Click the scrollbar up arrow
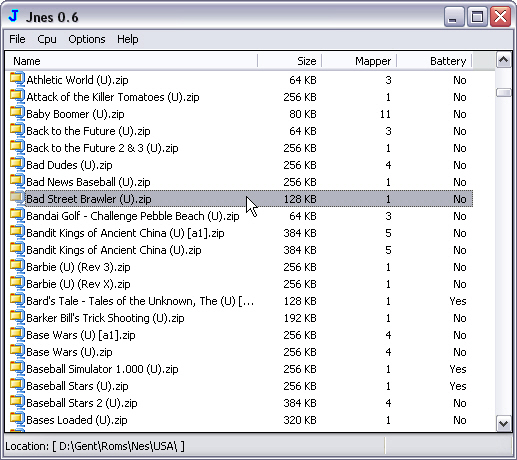This screenshot has width=517, height=460. [503, 60]
